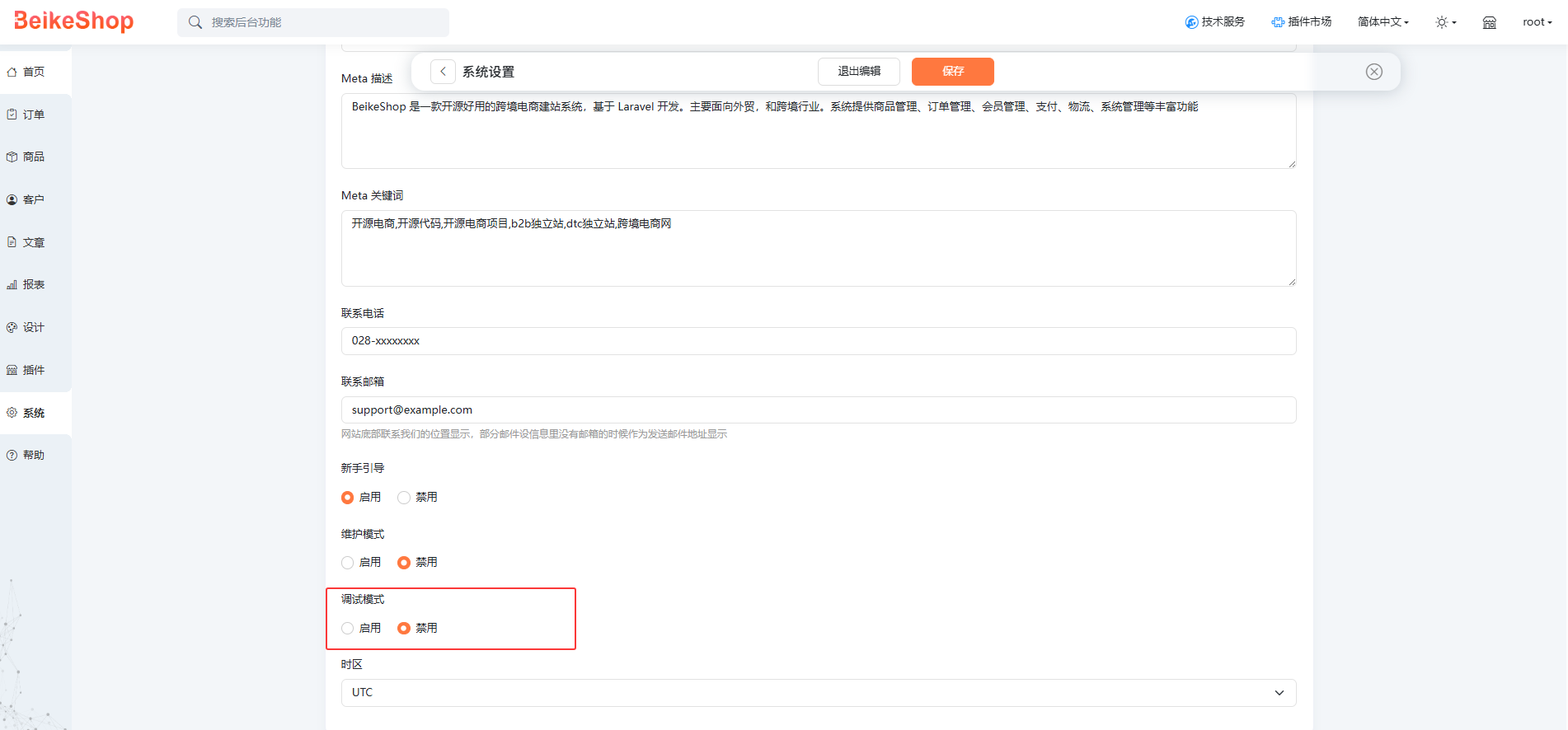
Task: Open the 简体中文 language dropdown
Action: (1383, 22)
